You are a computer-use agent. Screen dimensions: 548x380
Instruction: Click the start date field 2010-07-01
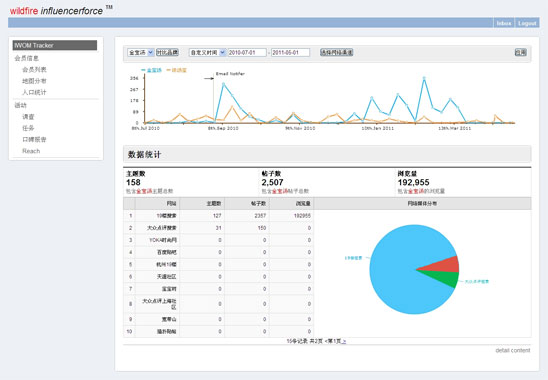point(247,52)
